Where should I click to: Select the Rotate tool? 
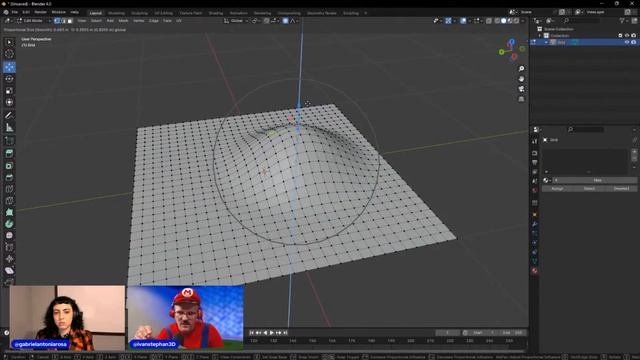coord(9,79)
